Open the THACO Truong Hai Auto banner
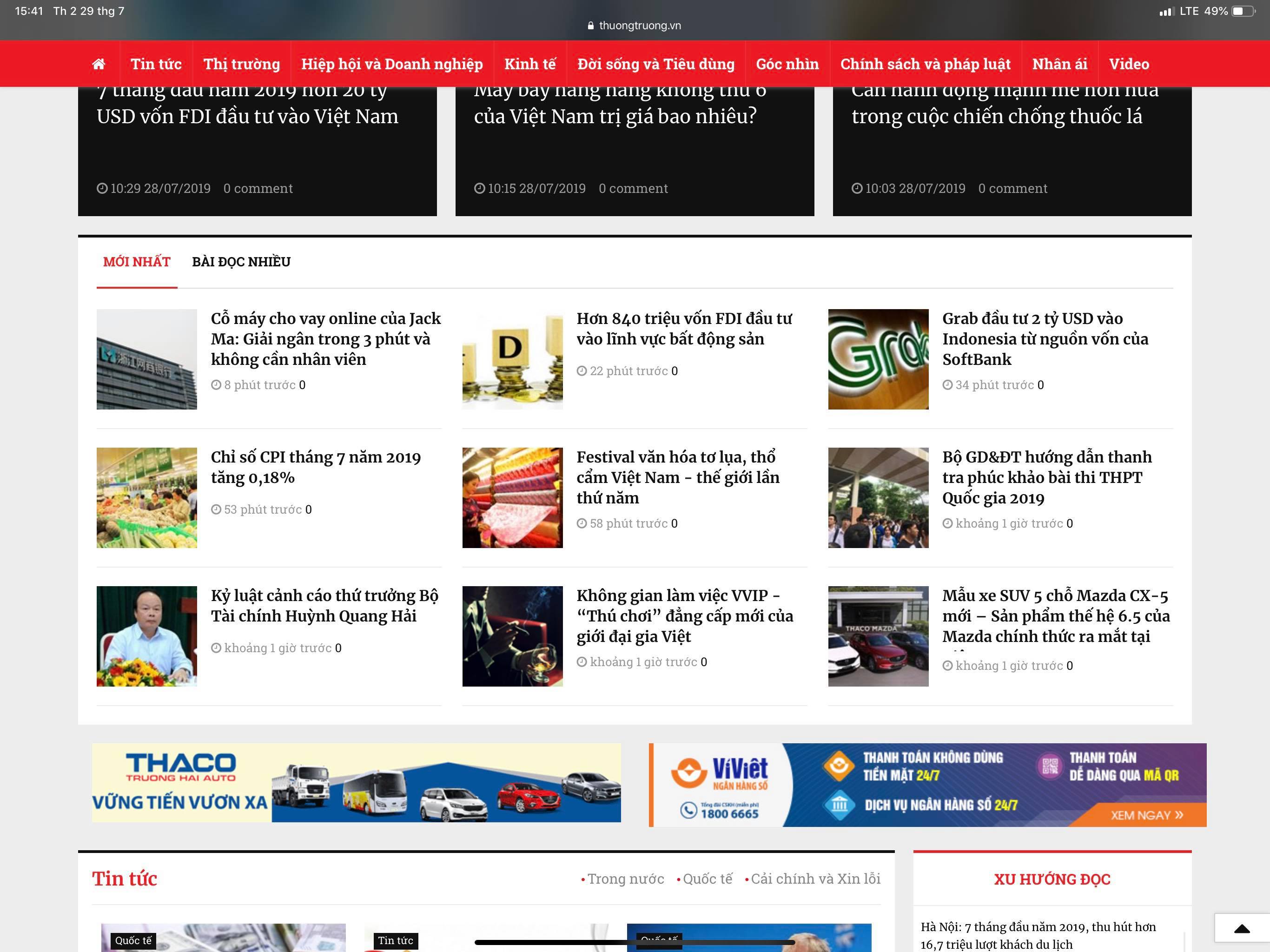 [356, 783]
